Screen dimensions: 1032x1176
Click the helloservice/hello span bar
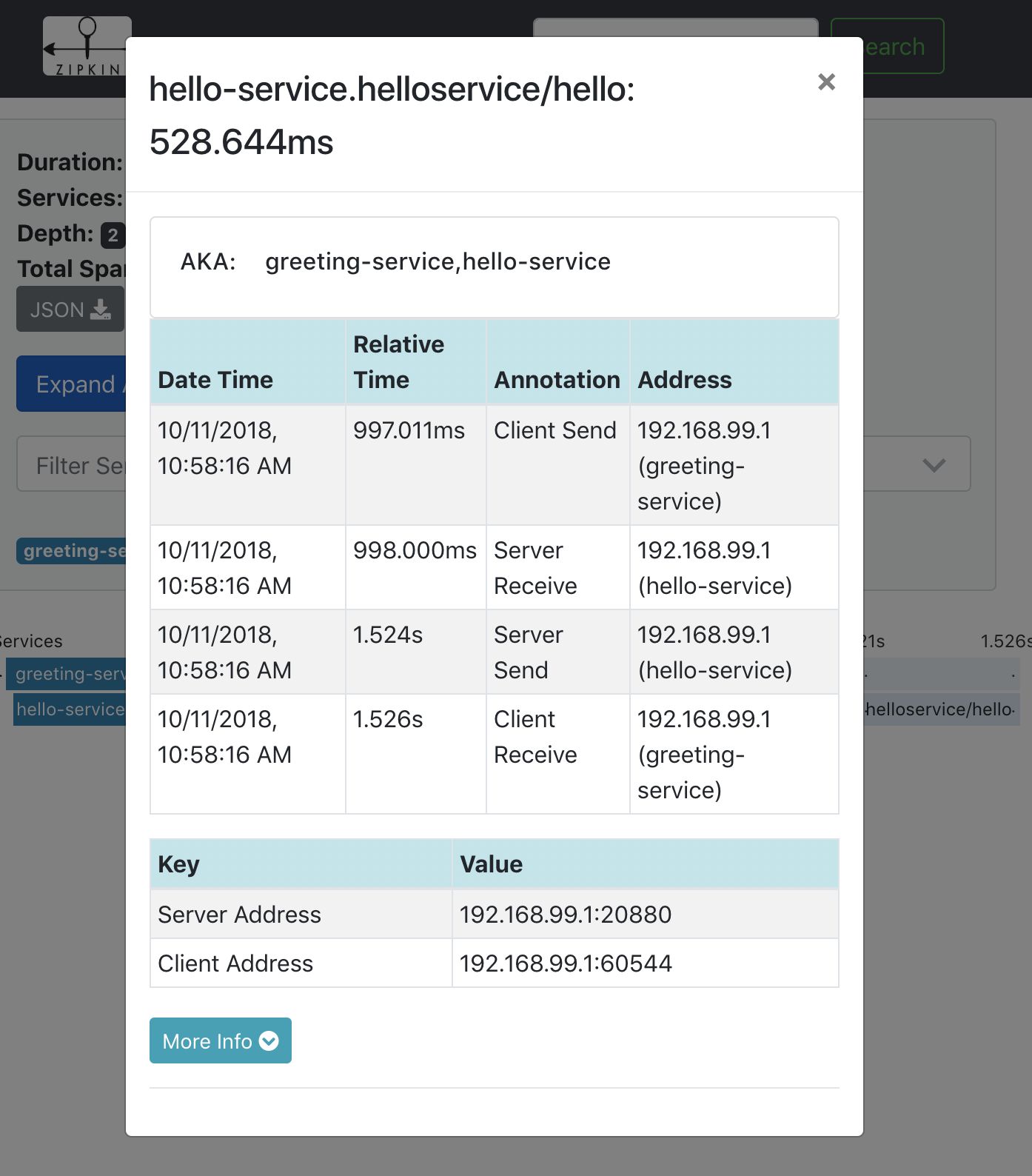[941, 709]
